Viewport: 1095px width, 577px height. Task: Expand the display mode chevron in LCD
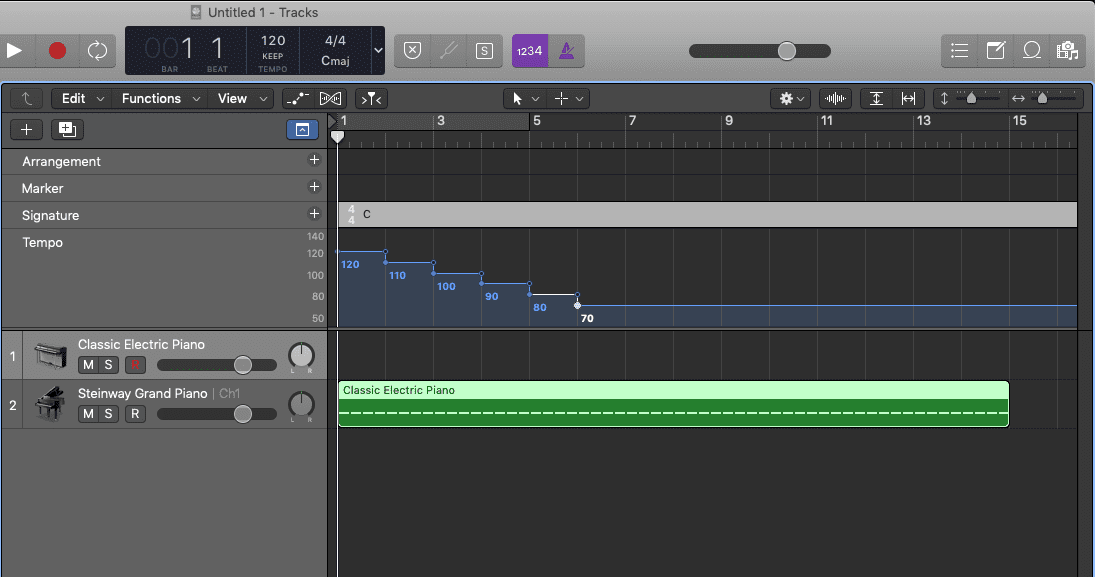tap(377, 50)
